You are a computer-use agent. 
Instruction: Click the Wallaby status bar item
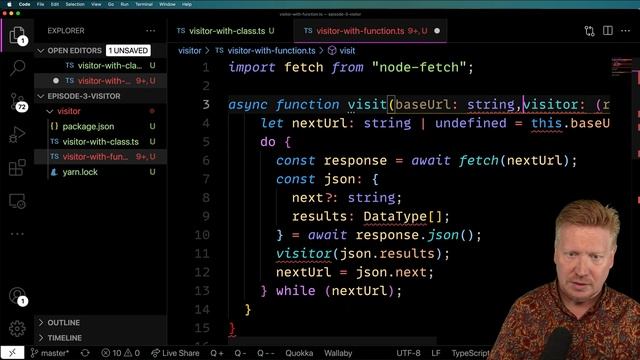point(338,353)
